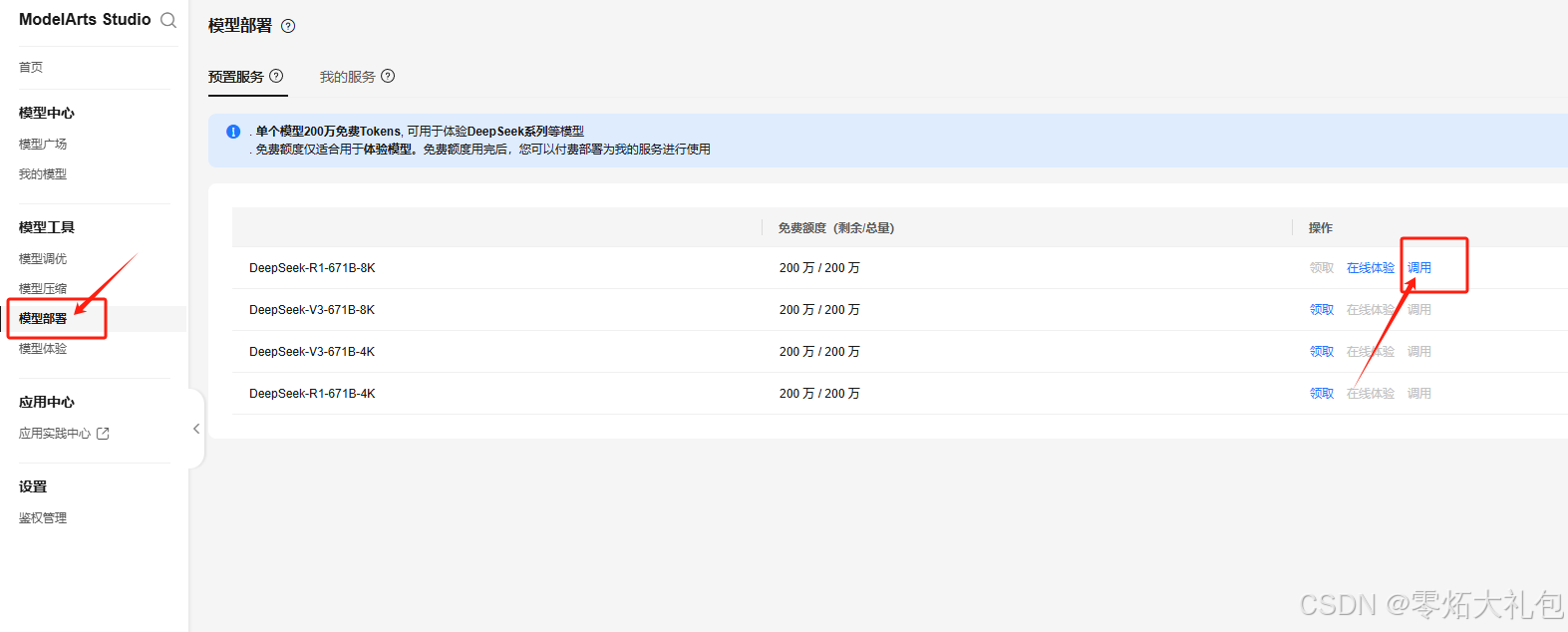Open 模型广场 in the sidebar
Screen dimensions: 1568x632
click(43, 144)
